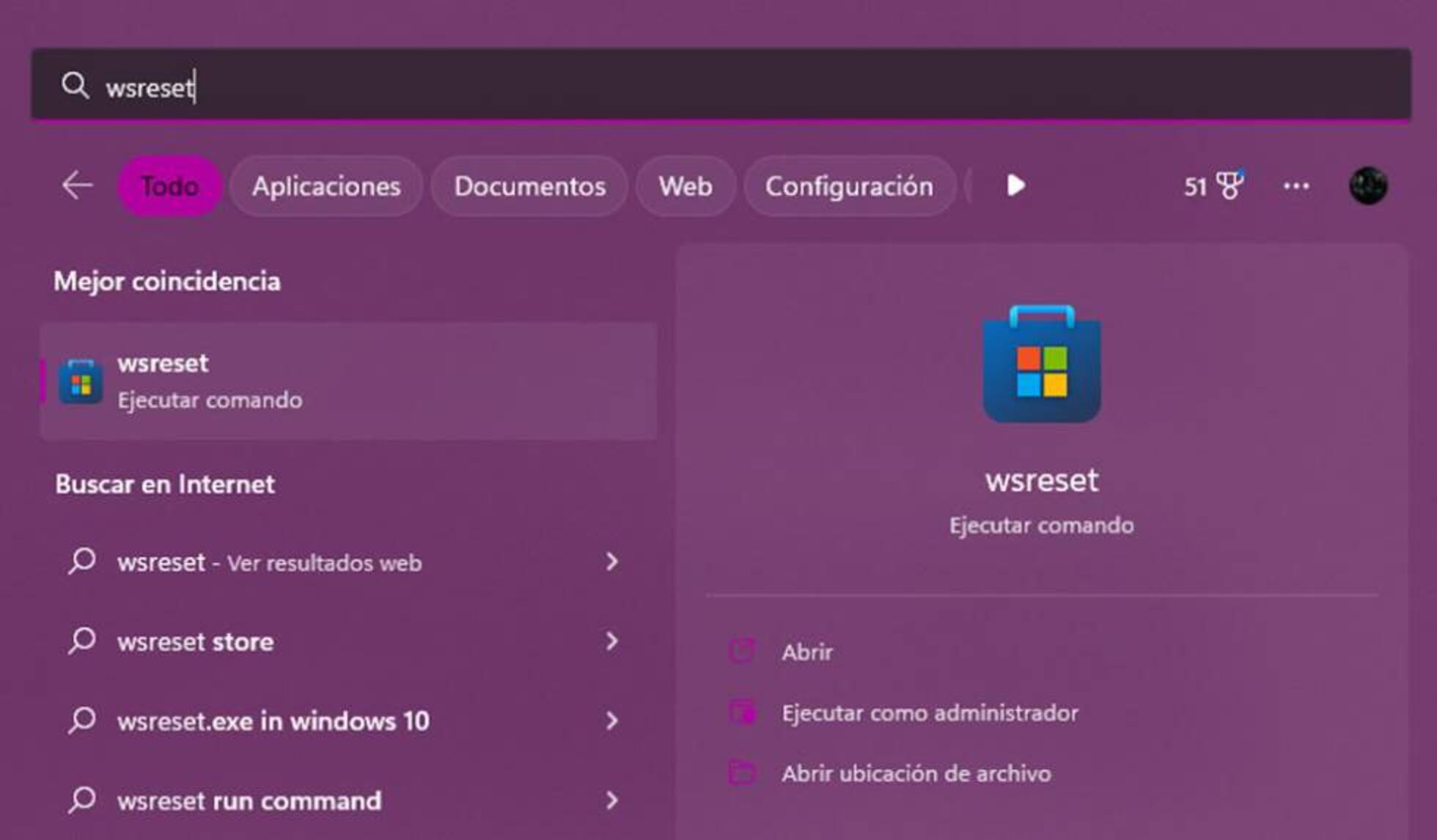Screen dimensions: 1437x840
Task: Select the Todo filter
Action: 169,187
